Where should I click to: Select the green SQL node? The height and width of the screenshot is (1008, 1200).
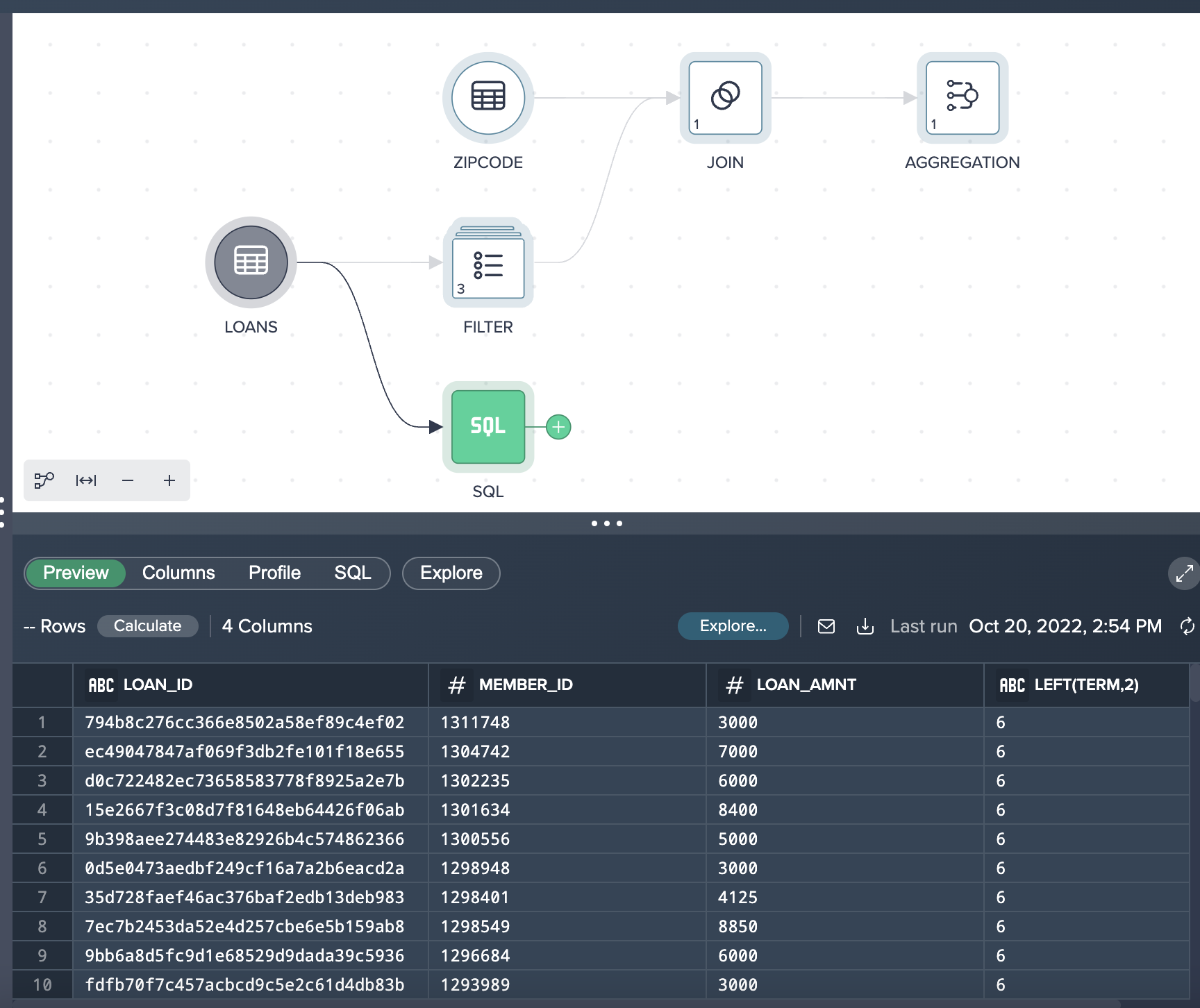pyautogui.click(x=487, y=426)
